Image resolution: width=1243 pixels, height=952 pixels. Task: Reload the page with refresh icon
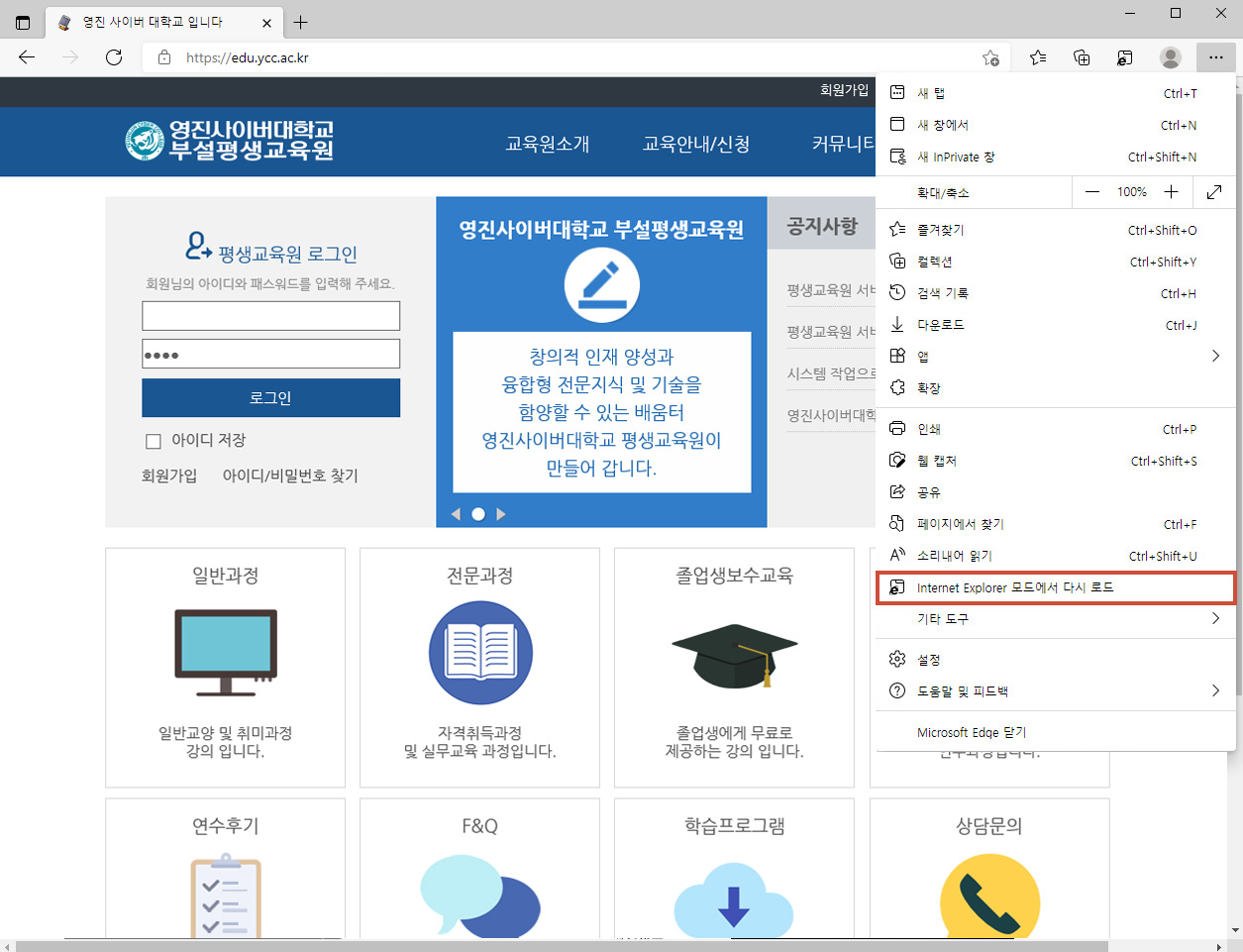coord(114,57)
